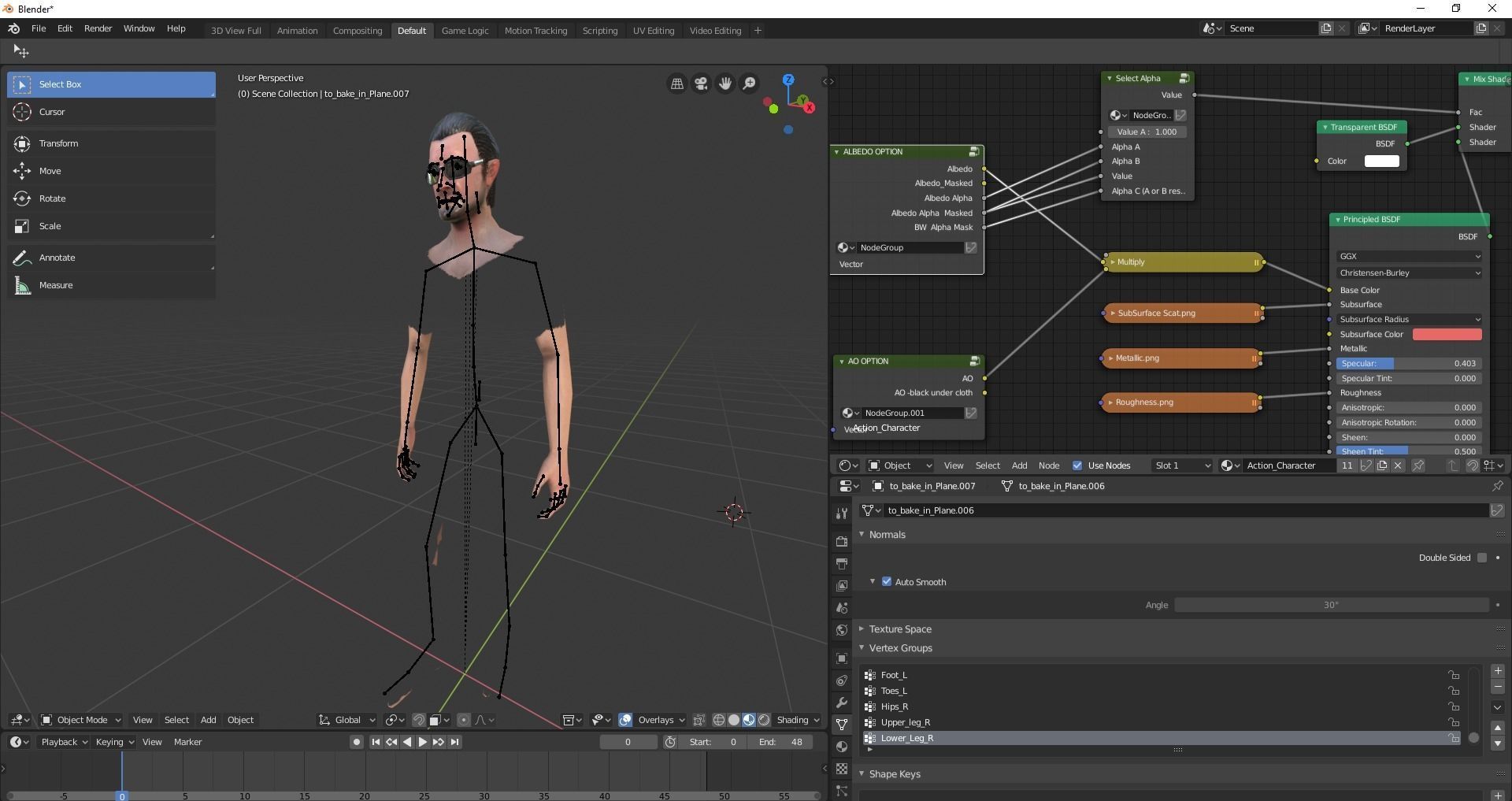This screenshot has height=801, width=1512.
Task: Click the Marker menu in timeline
Action: pyautogui.click(x=187, y=742)
